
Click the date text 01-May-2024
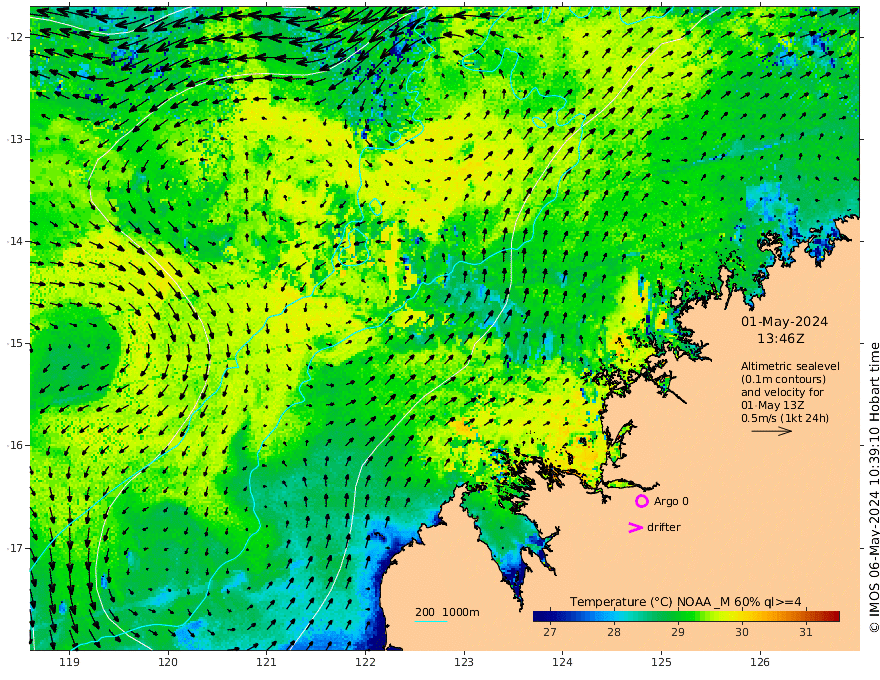[x=785, y=321]
